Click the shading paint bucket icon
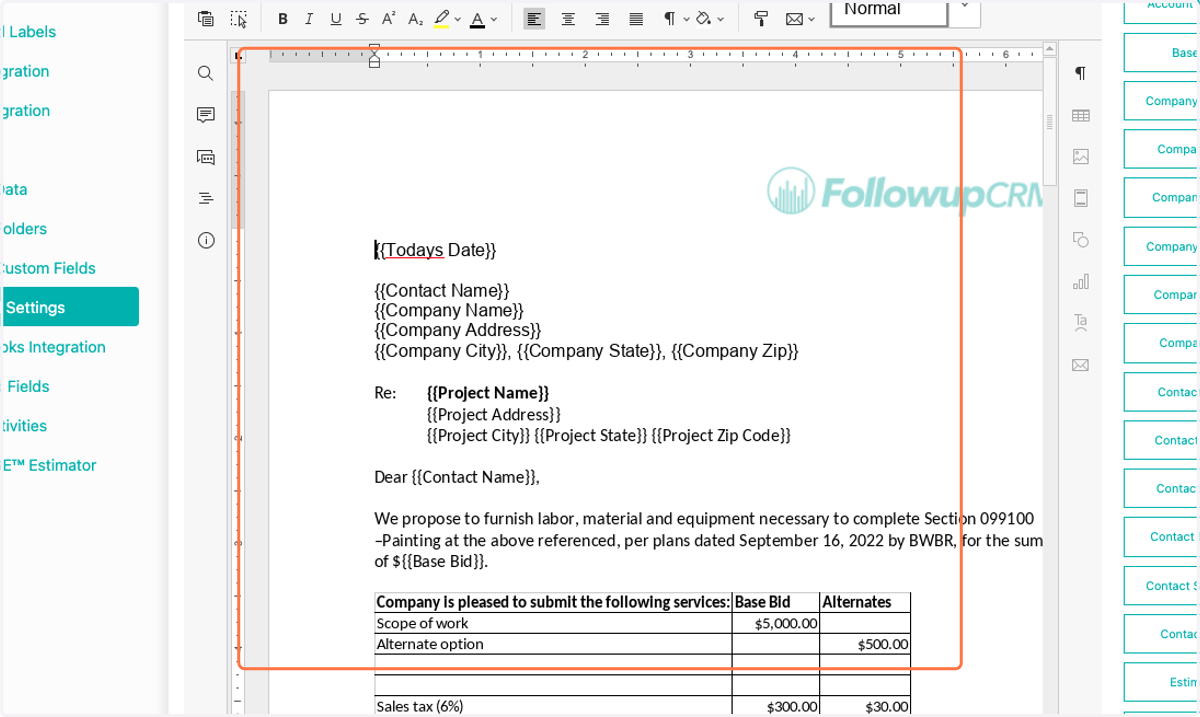1200x717 pixels. pyautogui.click(x=704, y=19)
